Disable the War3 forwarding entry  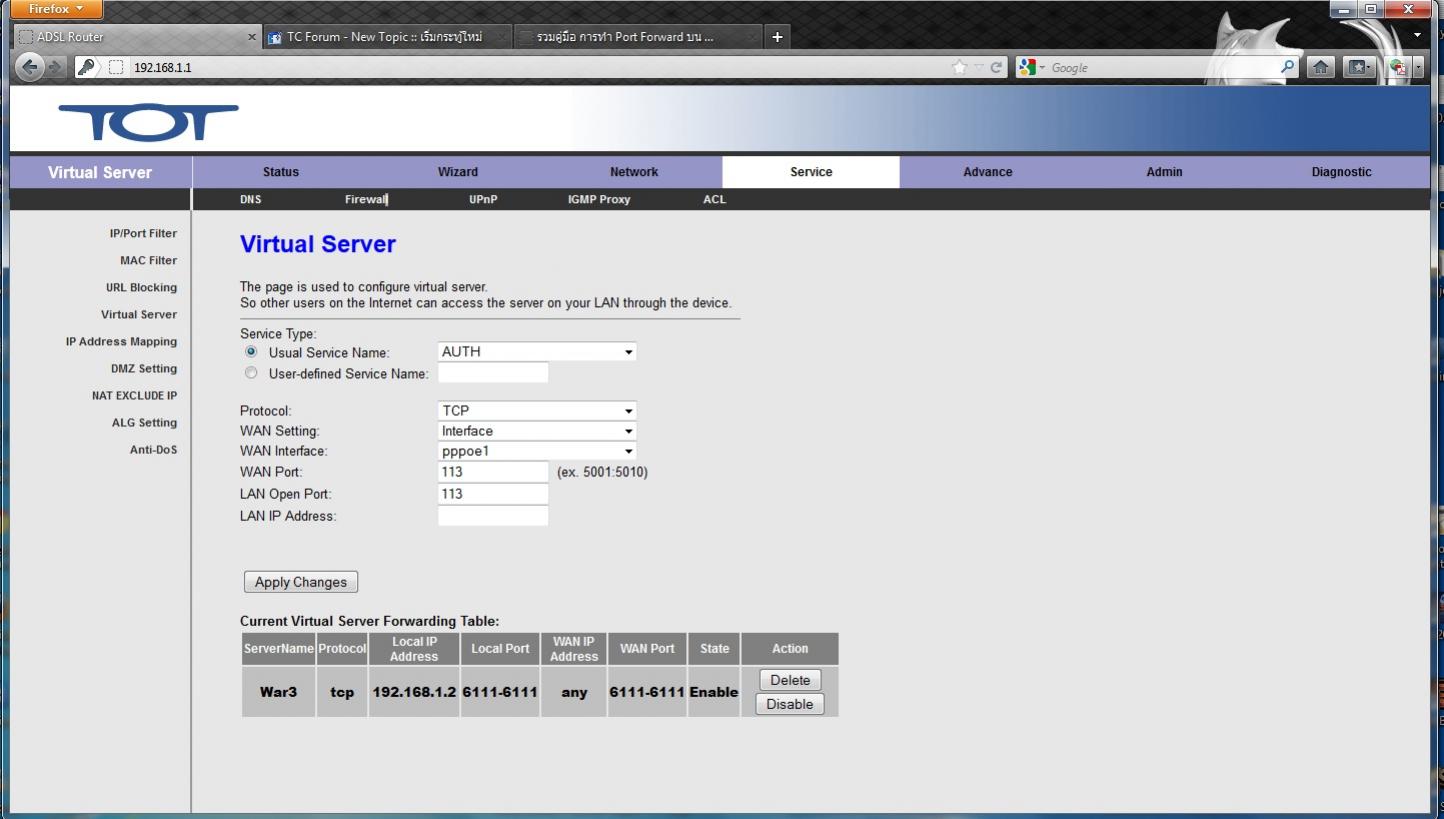pyautogui.click(x=790, y=704)
